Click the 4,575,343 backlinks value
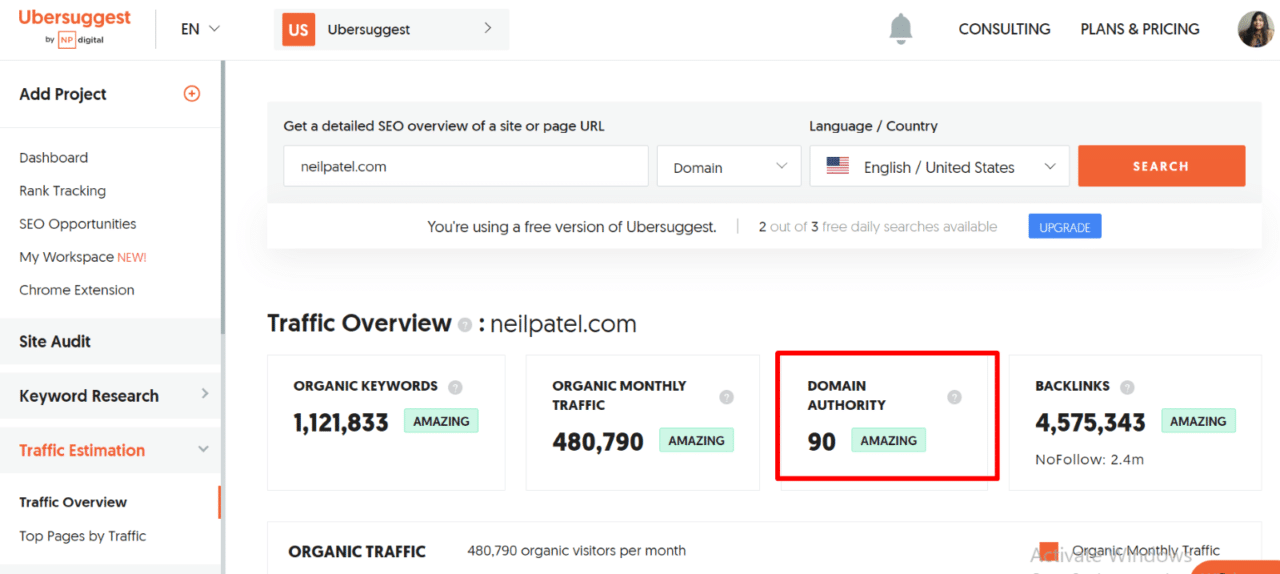The height and width of the screenshot is (574, 1280). click(1090, 423)
